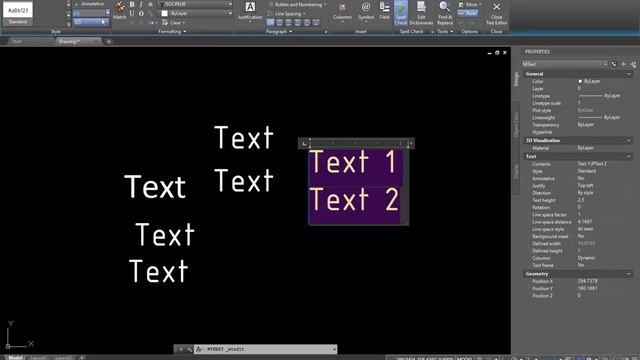Screen dimensions: 640x360
Task: Collapse the General properties section
Action: tap(629, 74)
